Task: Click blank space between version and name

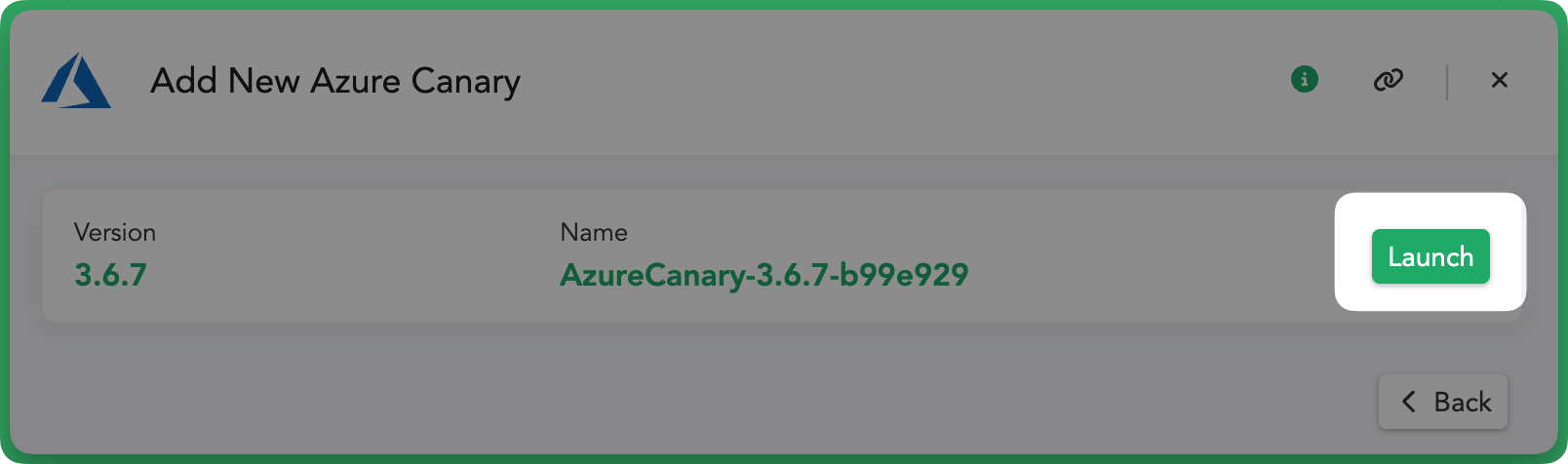Action: coord(351,256)
